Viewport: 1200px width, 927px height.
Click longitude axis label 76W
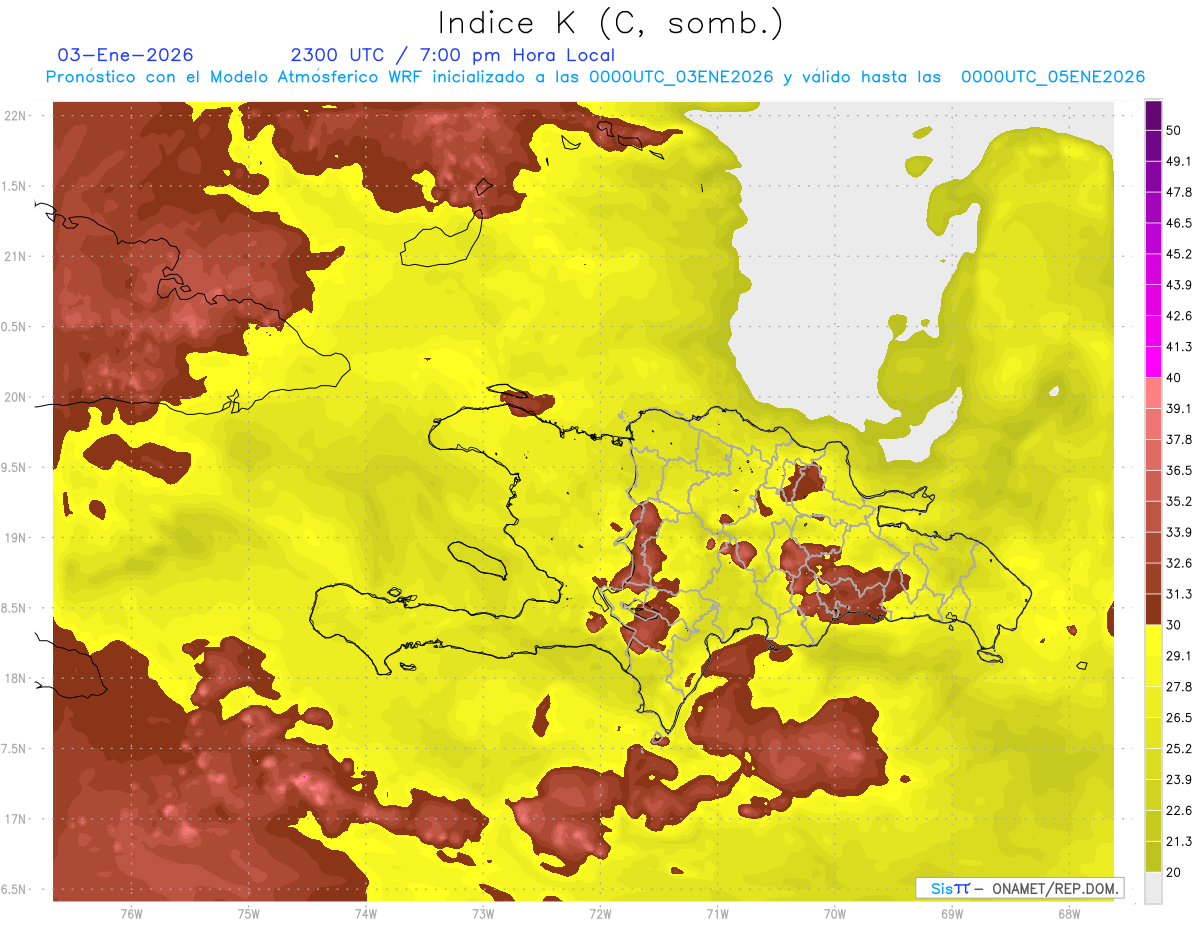click(131, 914)
